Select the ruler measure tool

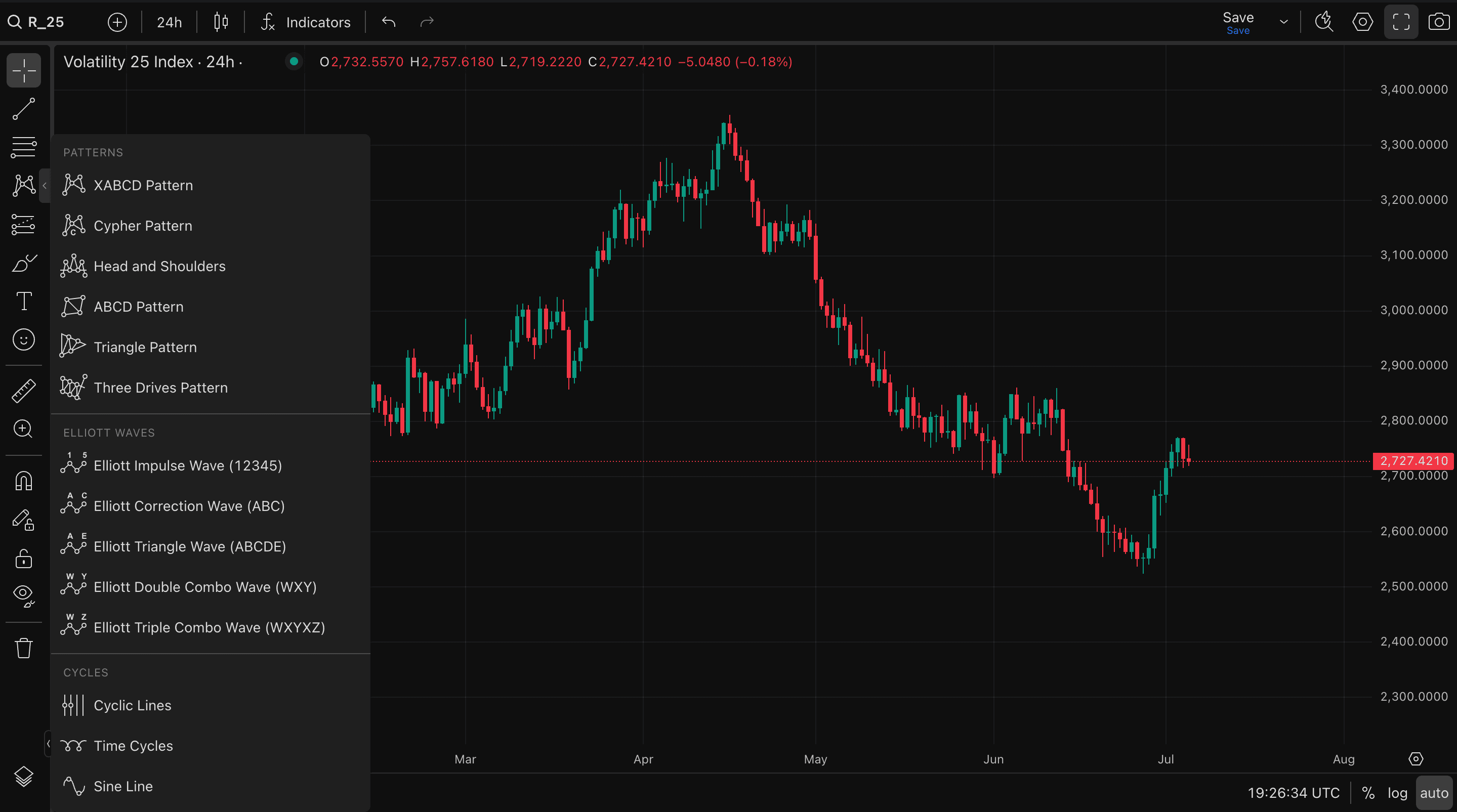click(24, 390)
